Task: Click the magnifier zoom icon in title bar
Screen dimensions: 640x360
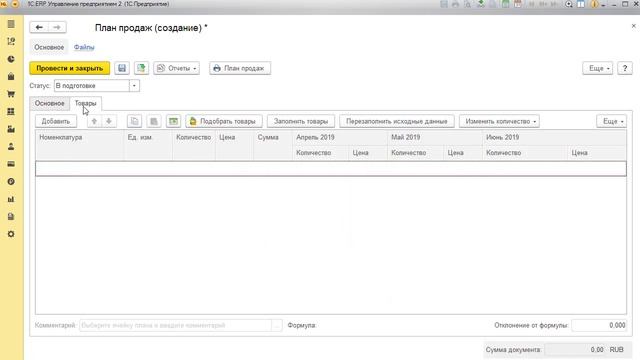Action: tap(569, 4)
